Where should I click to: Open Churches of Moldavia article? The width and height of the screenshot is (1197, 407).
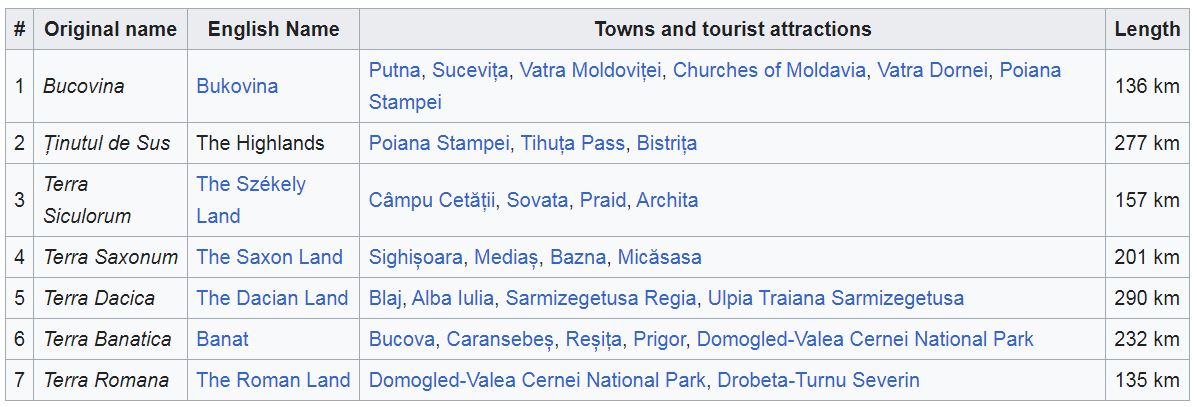click(769, 70)
